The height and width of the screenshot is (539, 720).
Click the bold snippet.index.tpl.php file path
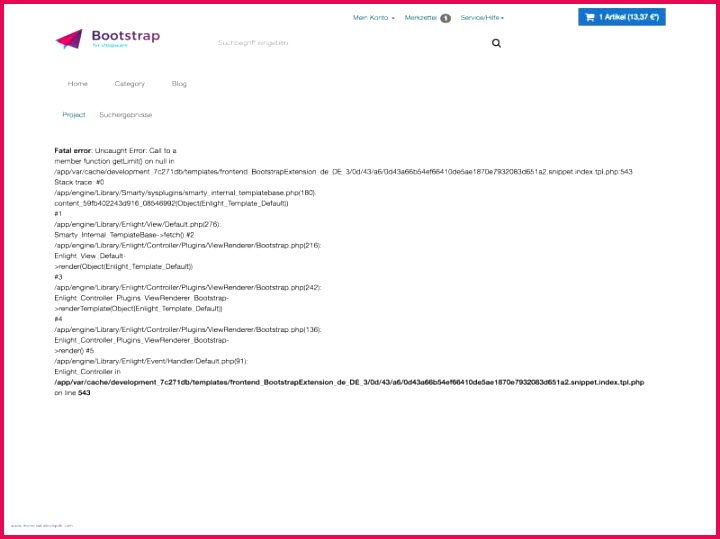(x=348, y=382)
